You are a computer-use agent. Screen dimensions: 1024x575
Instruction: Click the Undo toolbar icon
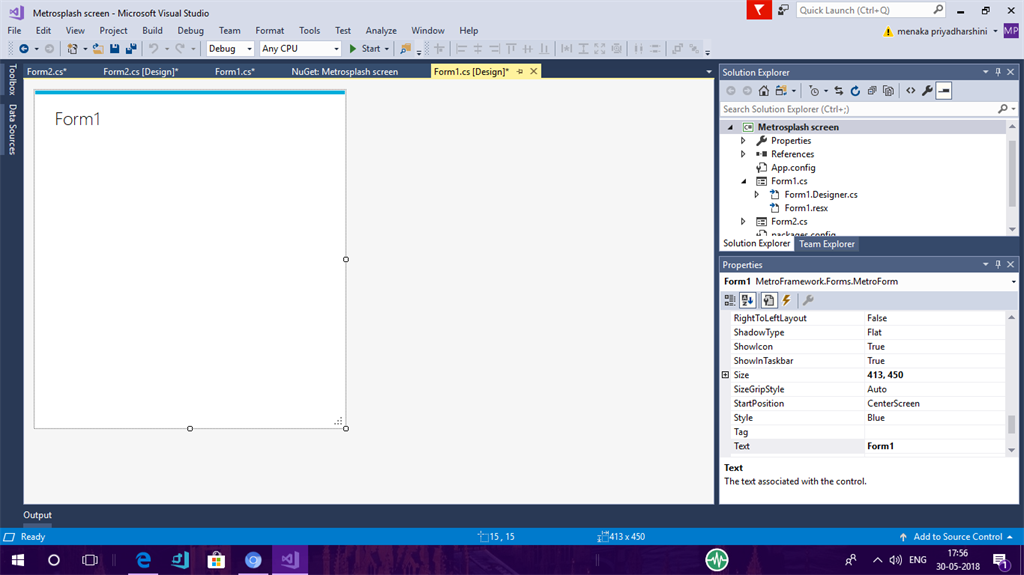[x=153, y=48]
